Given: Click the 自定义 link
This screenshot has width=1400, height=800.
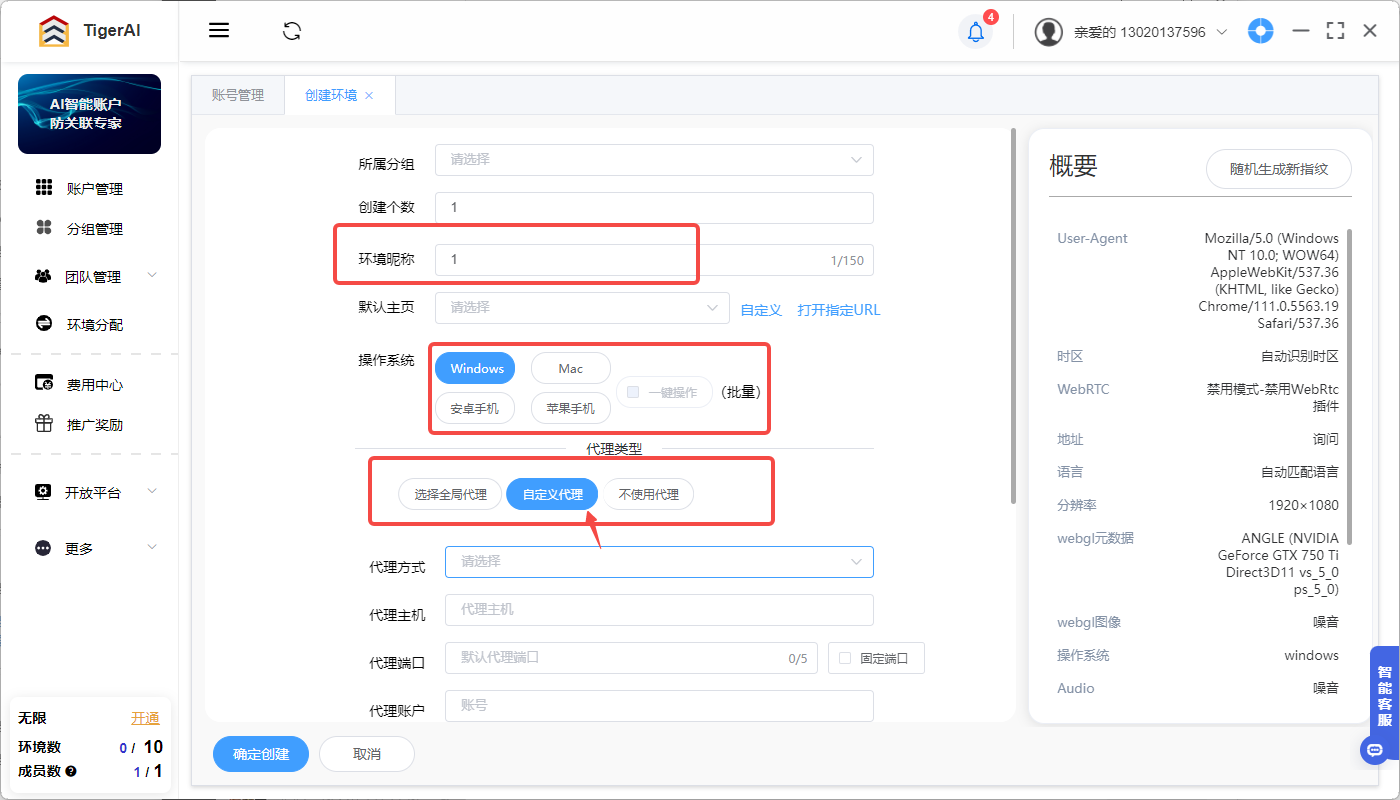Looking at the screenshot, I should (761, 310).
